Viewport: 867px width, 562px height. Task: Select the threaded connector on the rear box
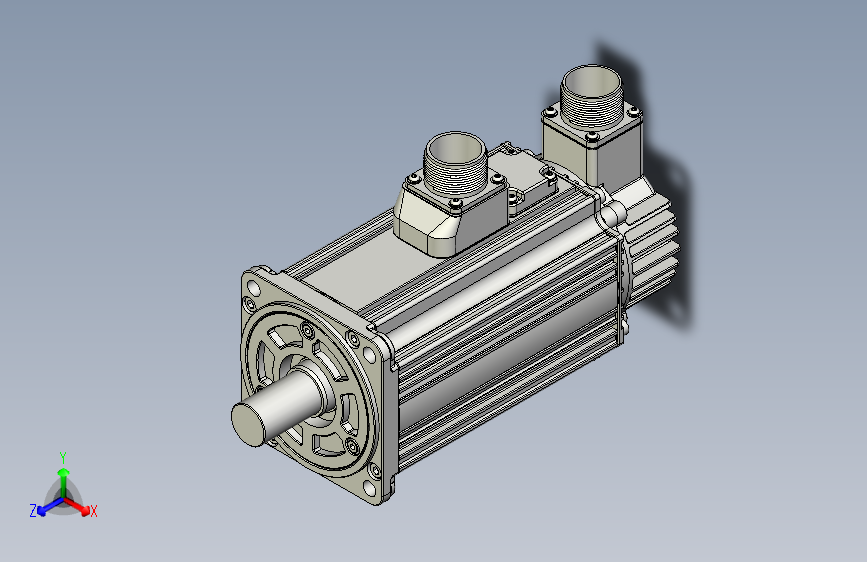591,98
